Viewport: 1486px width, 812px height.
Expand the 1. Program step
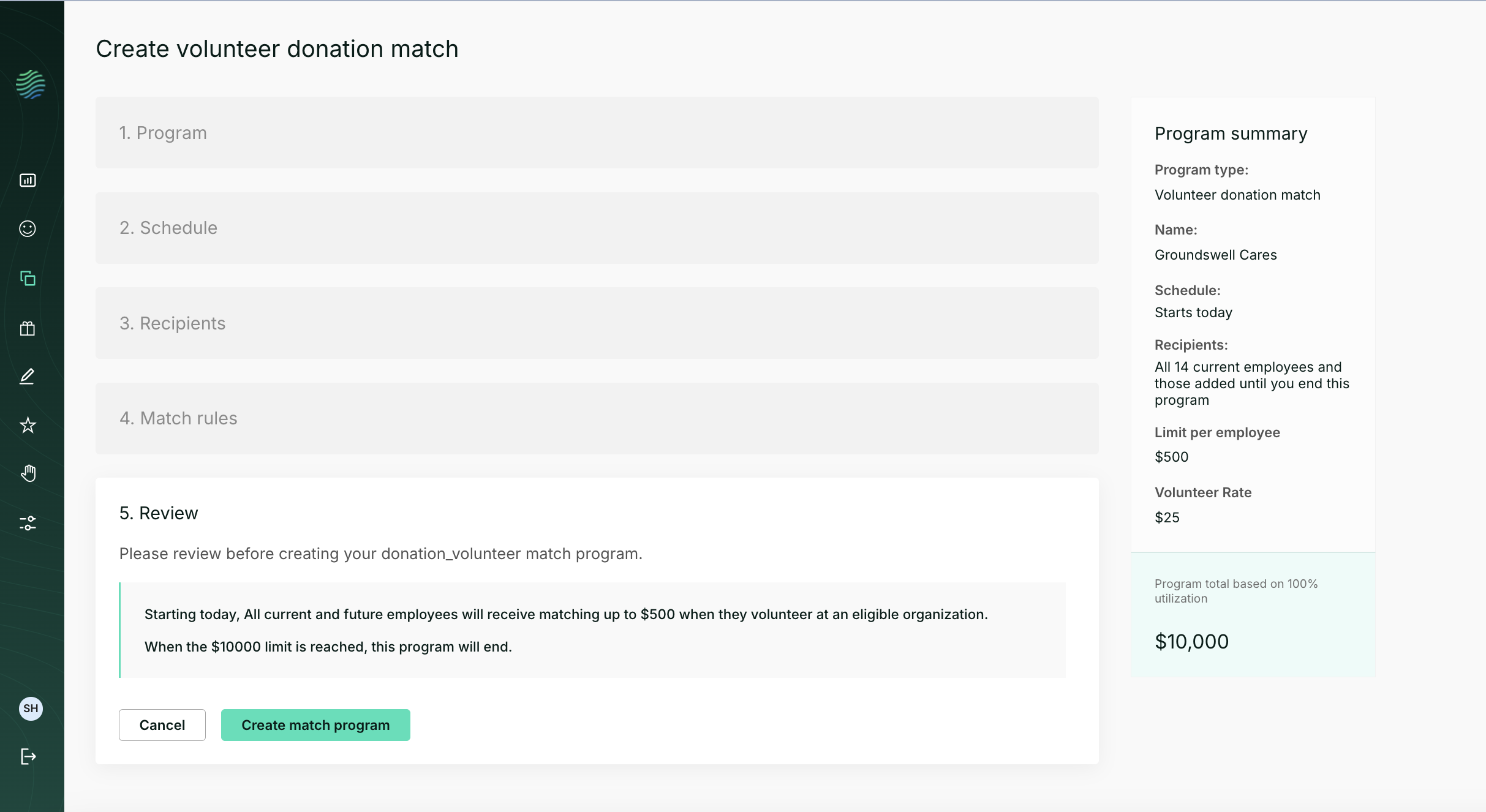tap(597, 132)
